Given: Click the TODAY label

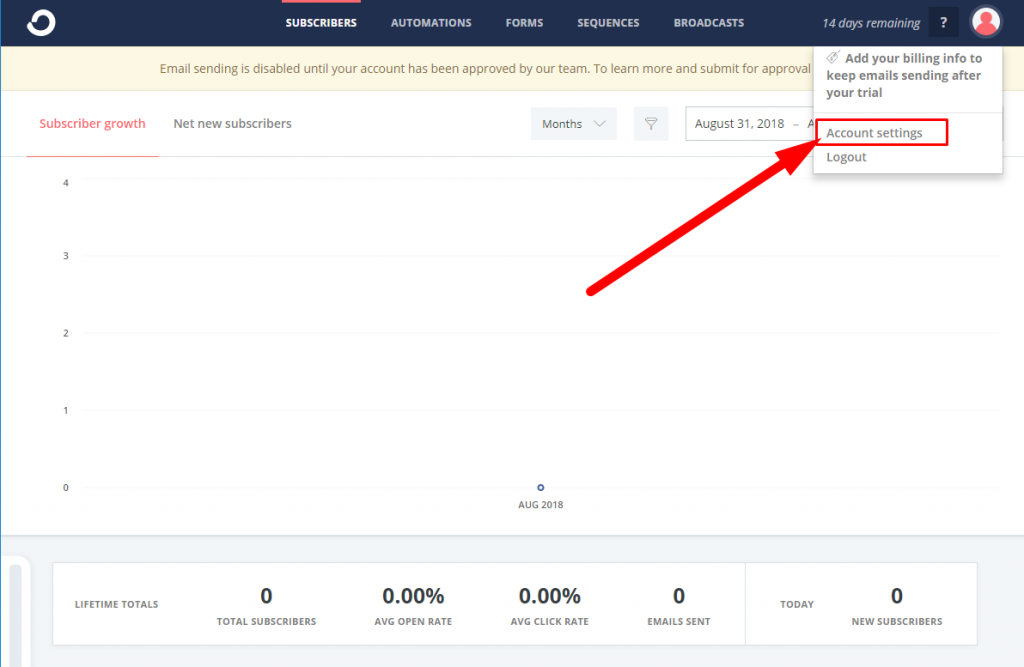Looking at the screenshot, I should point(797,604).
